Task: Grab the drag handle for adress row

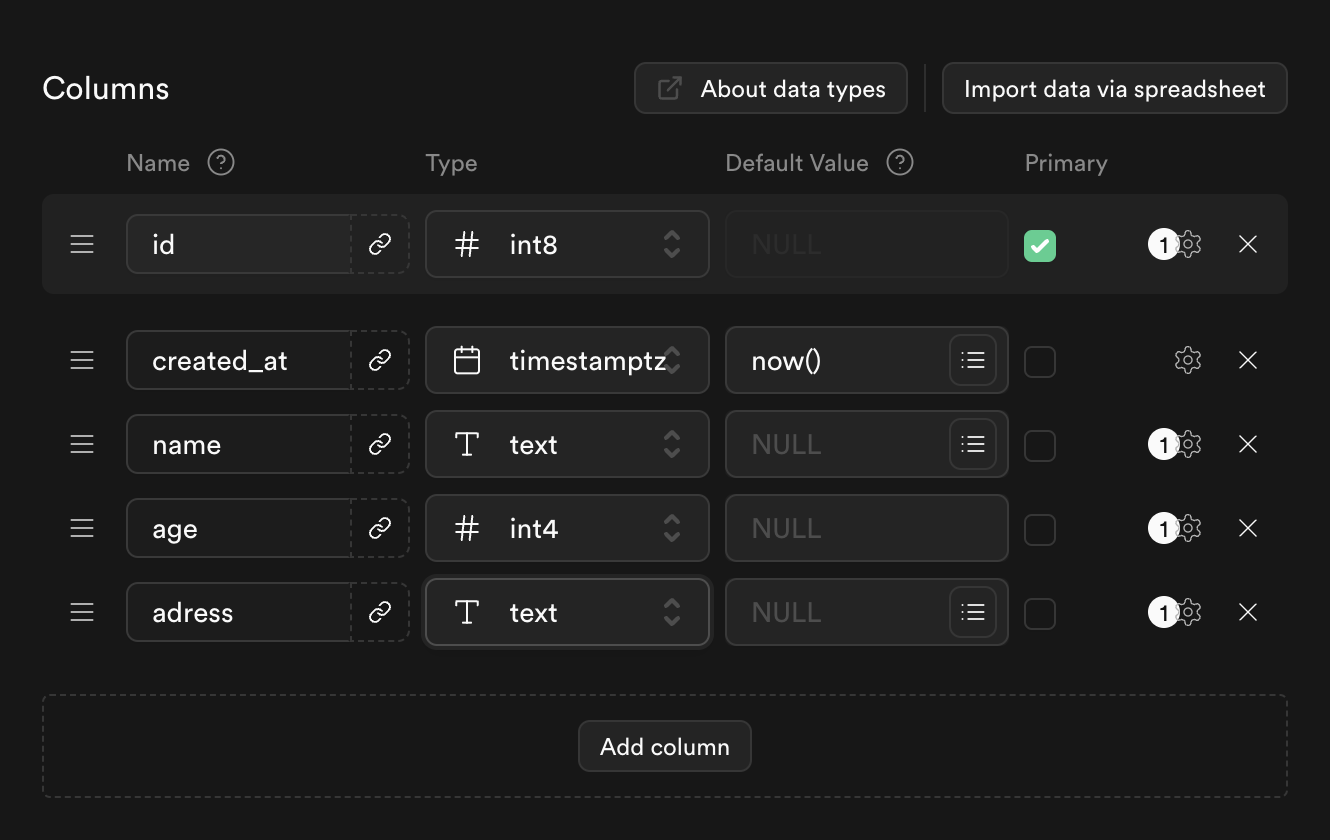Action: point(82,612)
